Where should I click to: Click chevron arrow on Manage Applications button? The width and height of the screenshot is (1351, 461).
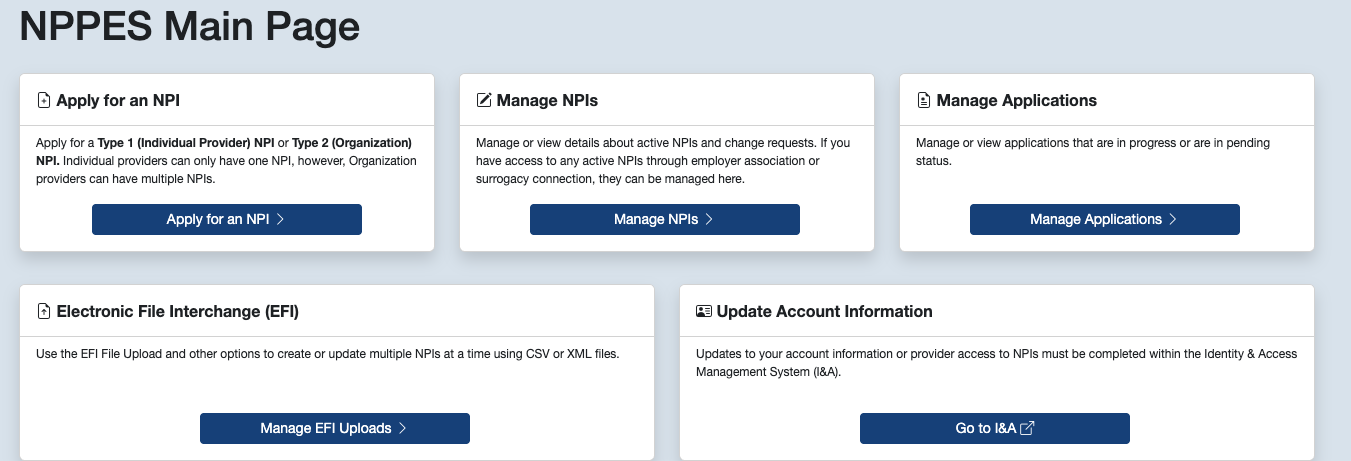(1173, 219)
